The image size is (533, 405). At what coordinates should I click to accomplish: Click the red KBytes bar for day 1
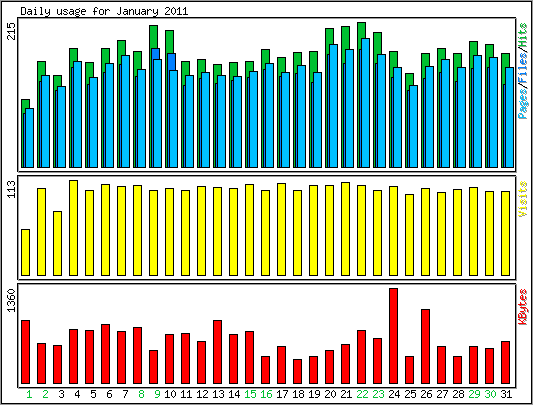25,352
